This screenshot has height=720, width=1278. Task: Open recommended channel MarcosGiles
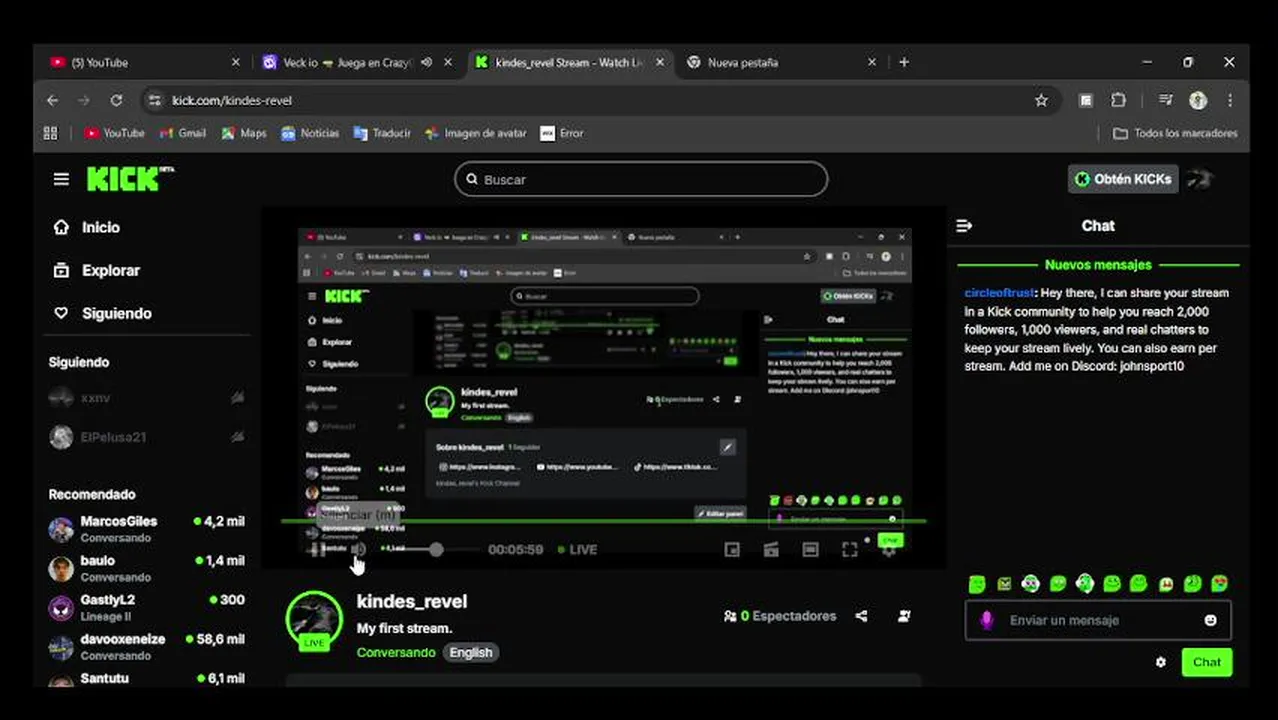147,528
